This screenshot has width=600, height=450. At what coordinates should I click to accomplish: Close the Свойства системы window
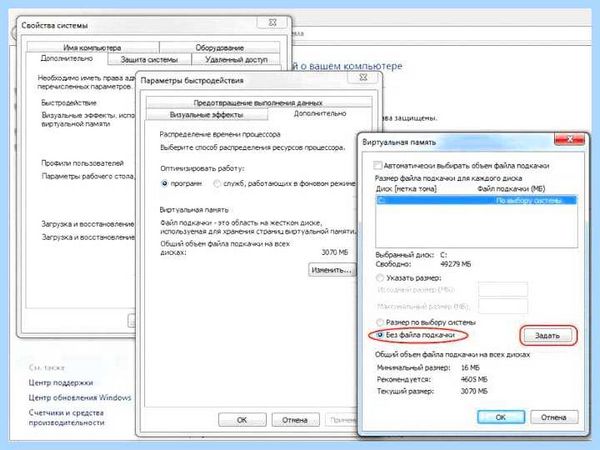(x=272, y=22)
